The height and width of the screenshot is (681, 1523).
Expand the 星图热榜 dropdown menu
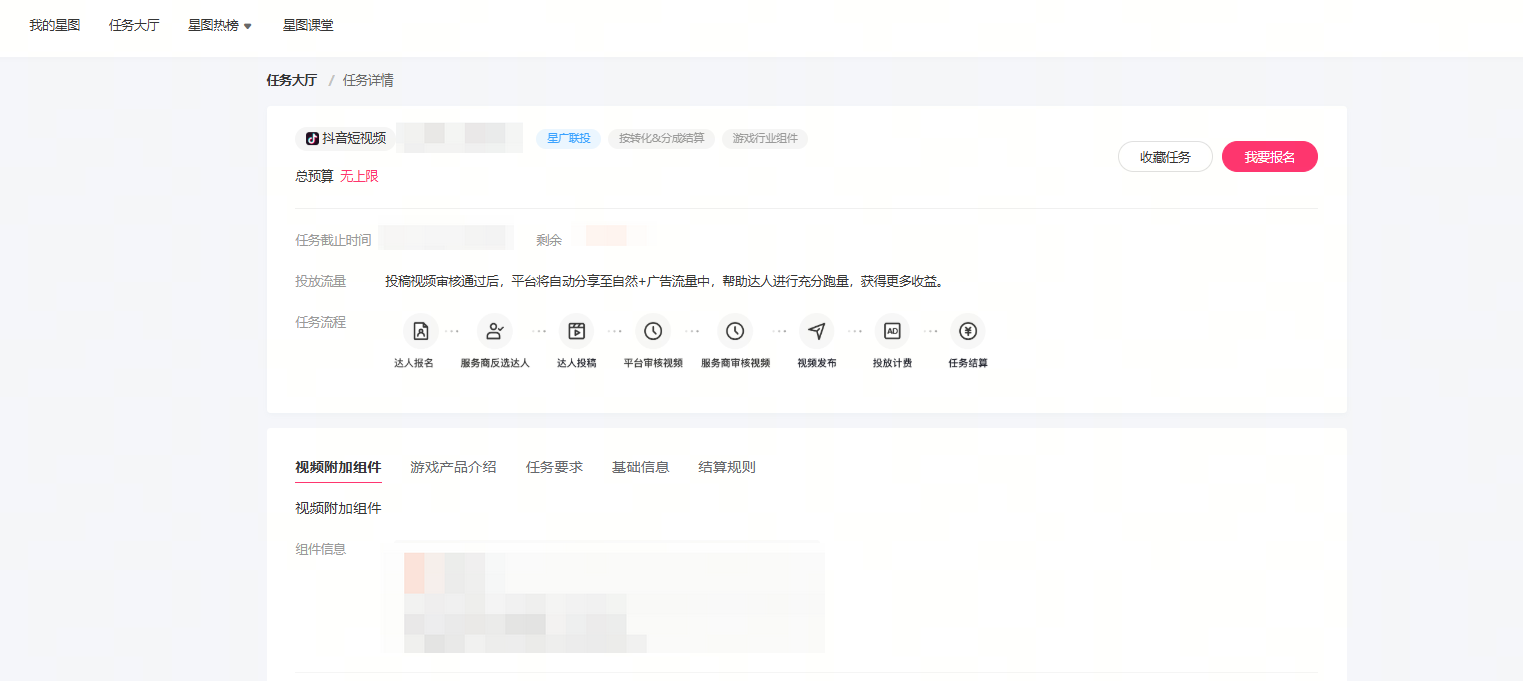[x=220, y=26]
